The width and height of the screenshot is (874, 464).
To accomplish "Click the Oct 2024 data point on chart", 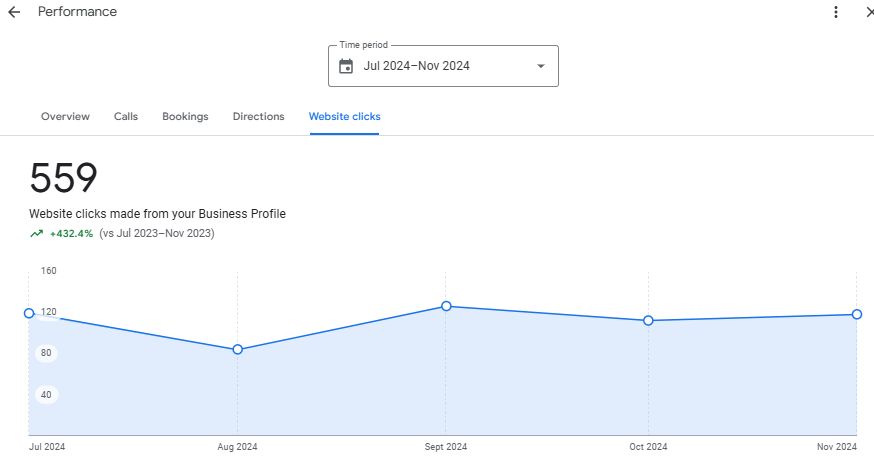I will pos(648,321).
